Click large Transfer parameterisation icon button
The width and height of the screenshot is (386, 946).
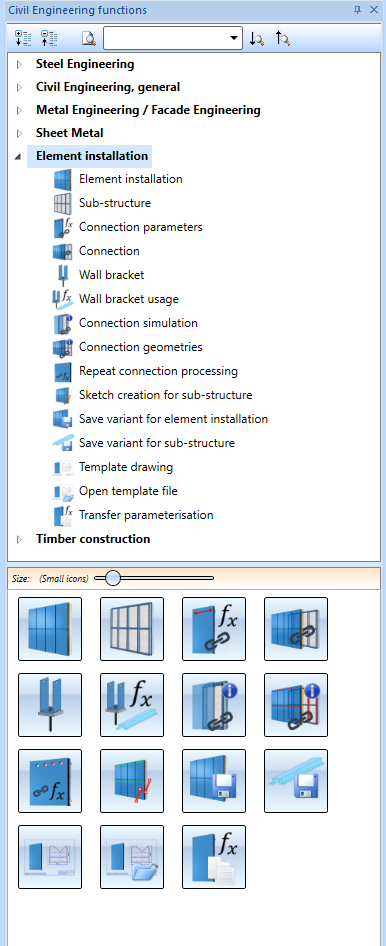(x=214, y=857)
